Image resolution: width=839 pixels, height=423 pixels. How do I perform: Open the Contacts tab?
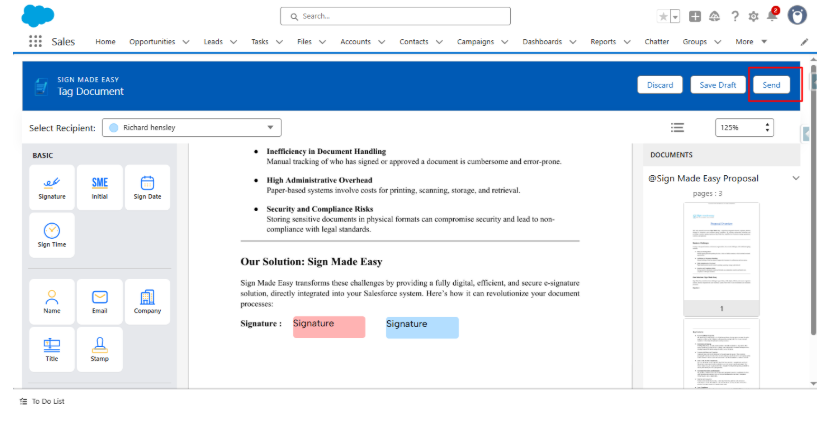[414, 42]
